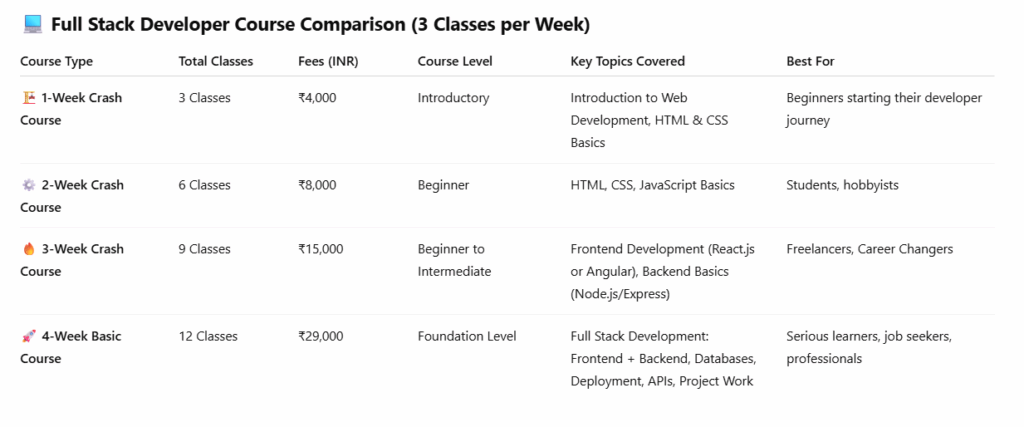This screenshot has width=1024, height=427.
Task: Click the gear icon before 2-Week Crash Course
Action: point(28,185)
